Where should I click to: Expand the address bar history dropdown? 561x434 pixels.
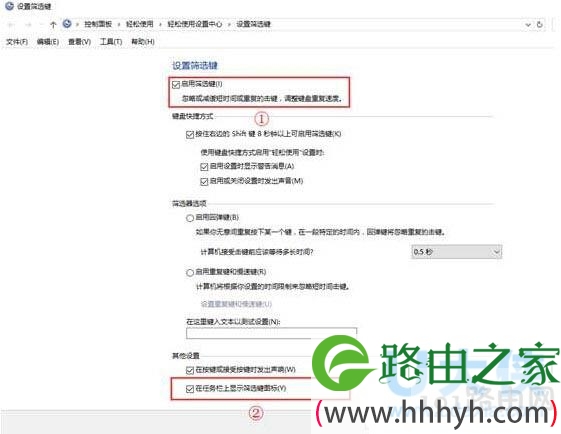click(x=528, y=25)
